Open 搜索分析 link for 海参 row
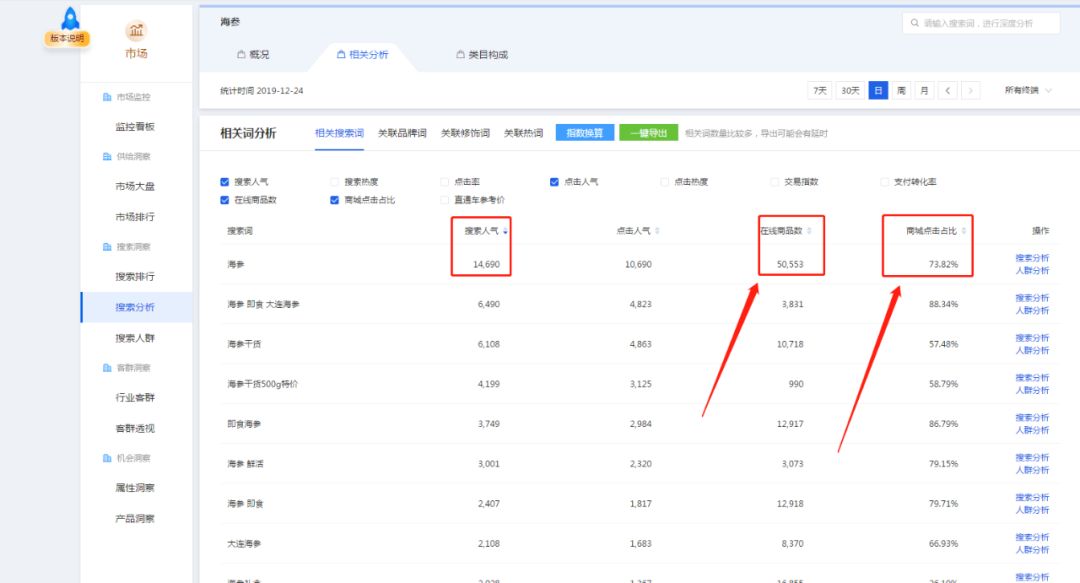The width and height of the screenshot is (1080, 583). pos(1032,258)
